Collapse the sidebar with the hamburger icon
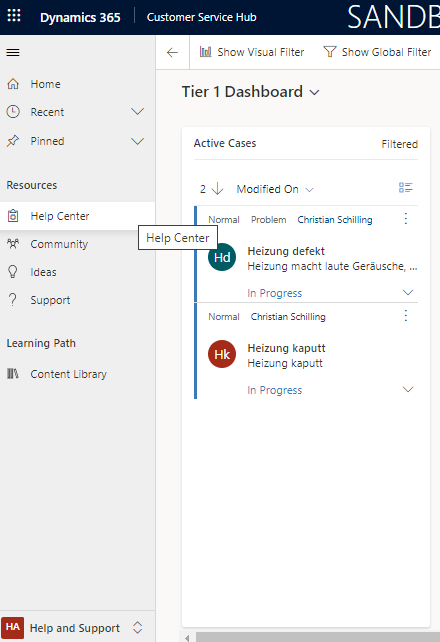The height and width of the screenshot is (642, 440). click(13, 52)
